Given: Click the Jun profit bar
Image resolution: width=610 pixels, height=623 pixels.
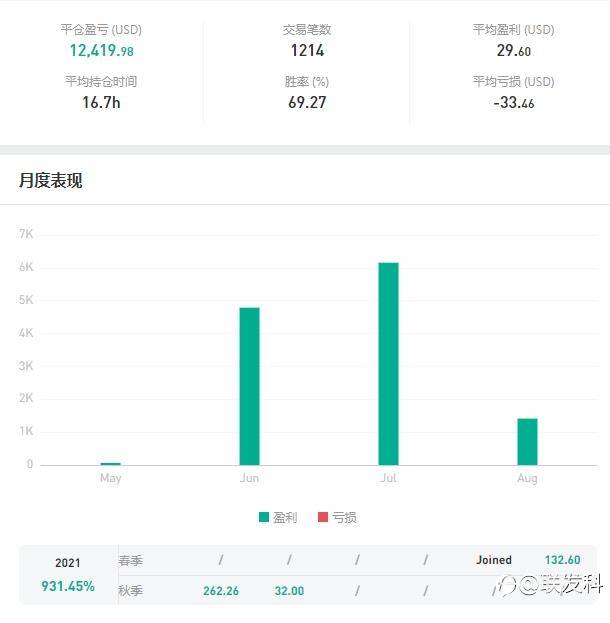Looking at the screenshot, I should pyautogui.click(x=250, y=386).
